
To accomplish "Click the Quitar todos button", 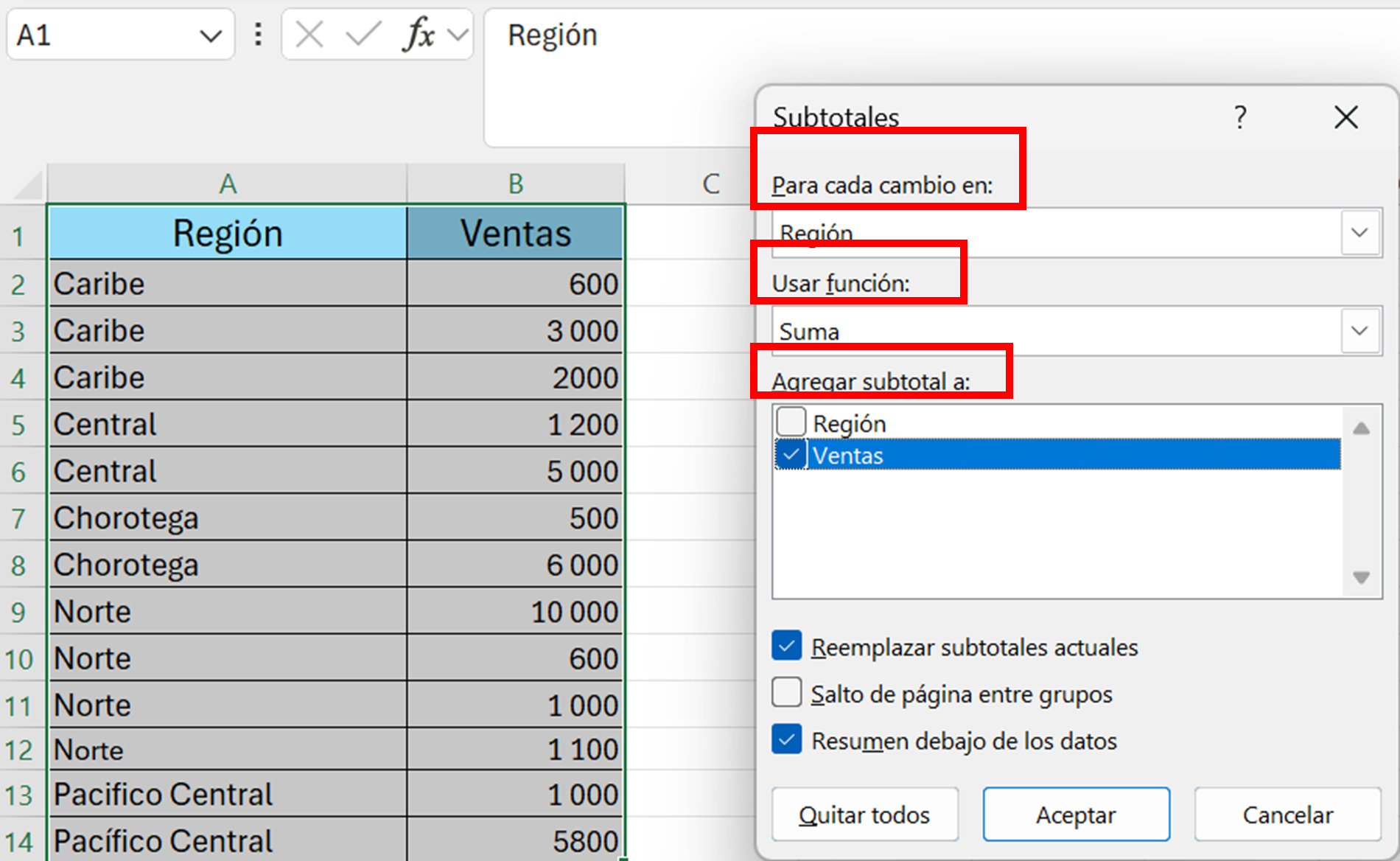I will point(864,815).
